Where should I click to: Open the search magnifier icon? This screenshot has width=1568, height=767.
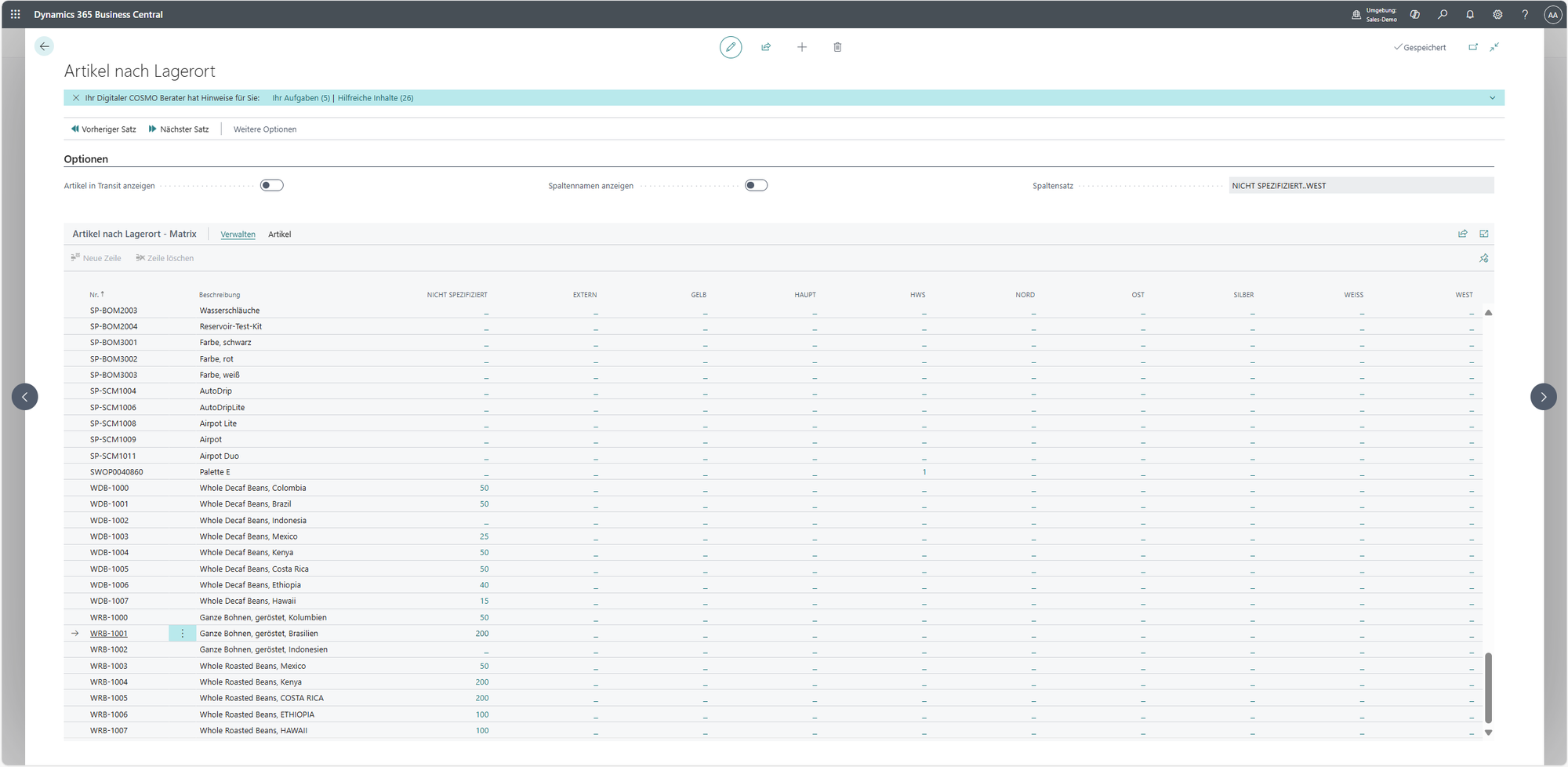pos(1442,14)
